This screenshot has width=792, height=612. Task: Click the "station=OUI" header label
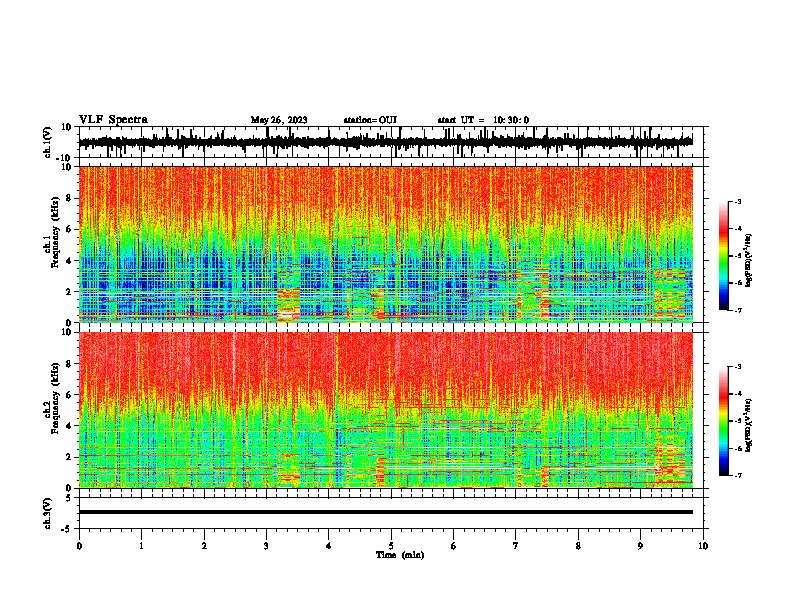pos(370,120)
